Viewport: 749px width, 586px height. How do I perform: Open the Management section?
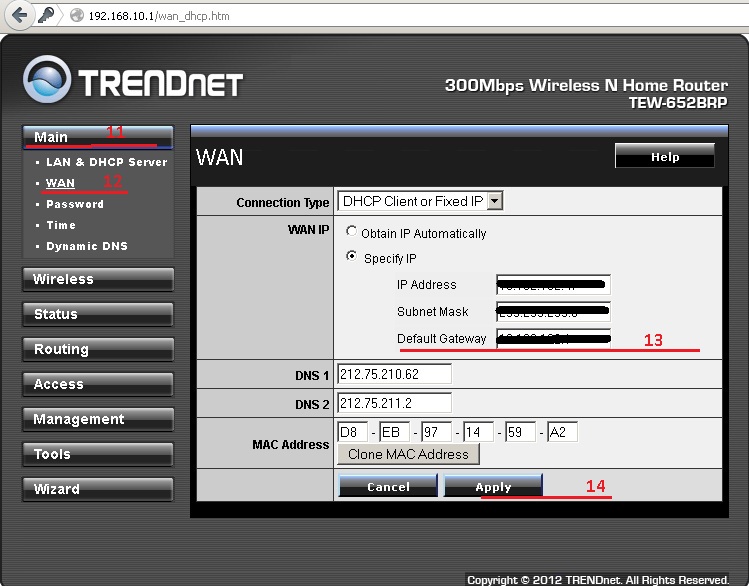pos(97,419)
